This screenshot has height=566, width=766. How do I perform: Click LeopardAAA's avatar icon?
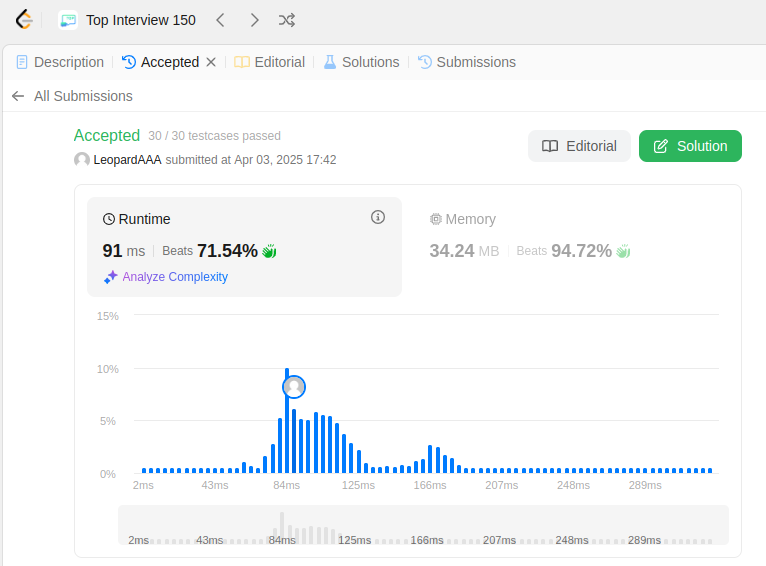tap(82, 160)
